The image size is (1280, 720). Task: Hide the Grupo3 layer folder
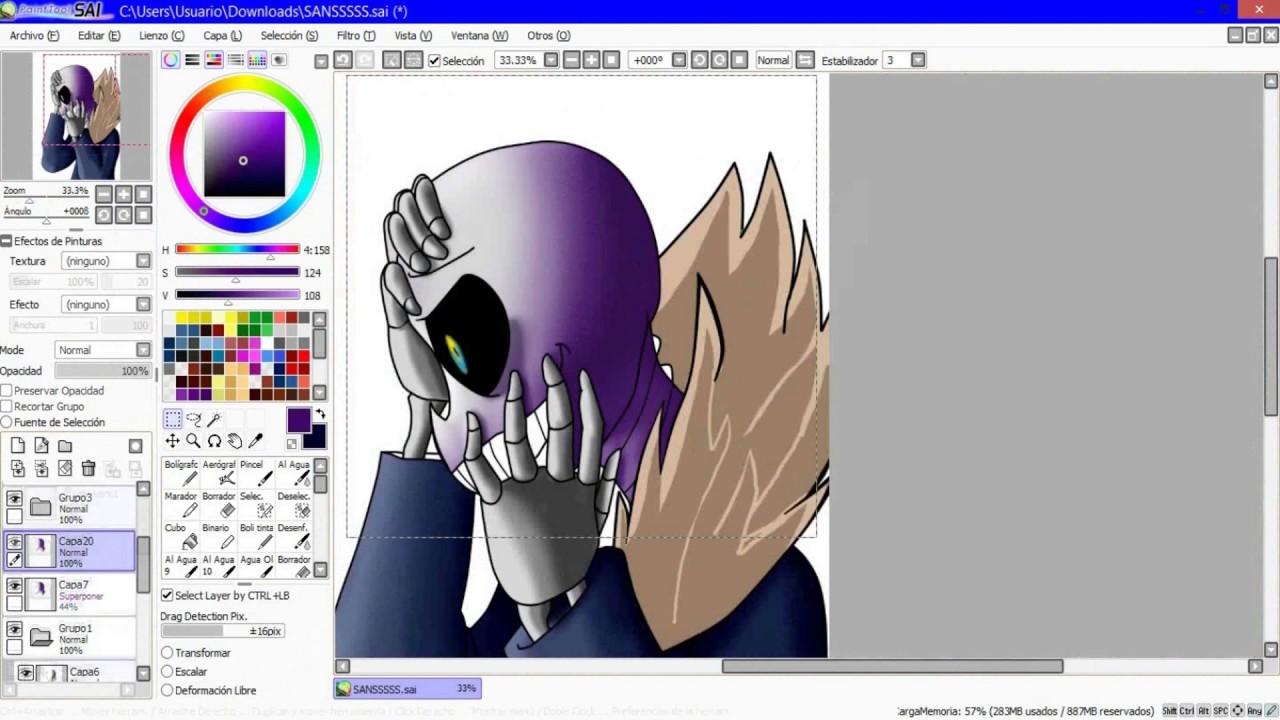(x=14, y=498)
